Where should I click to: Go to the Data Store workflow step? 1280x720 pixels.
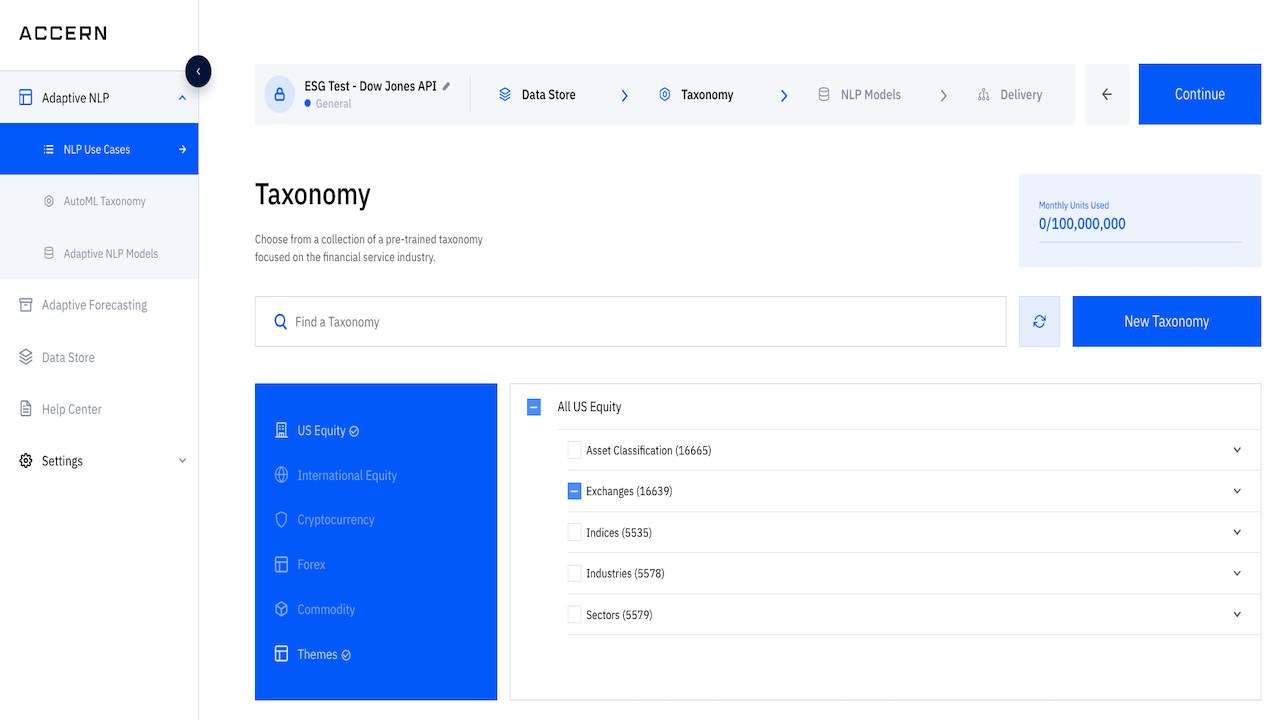tap(548, 95)
